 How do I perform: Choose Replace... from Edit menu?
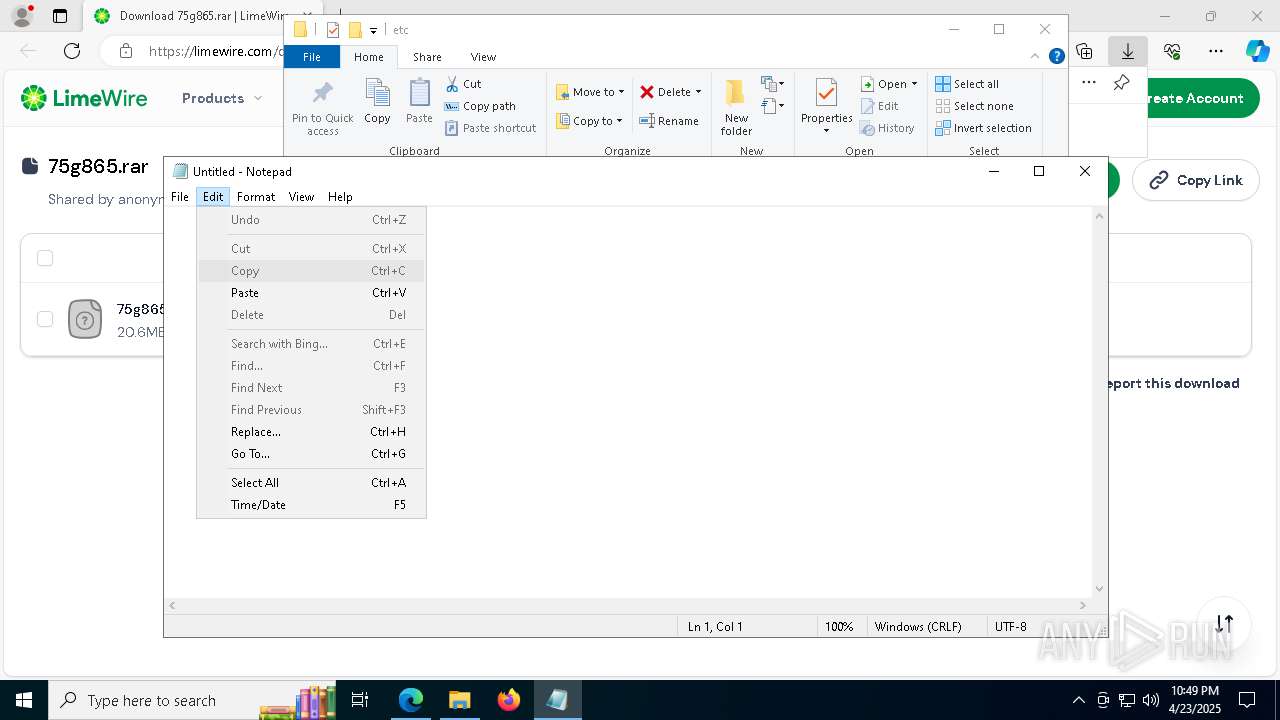point(311,432)
